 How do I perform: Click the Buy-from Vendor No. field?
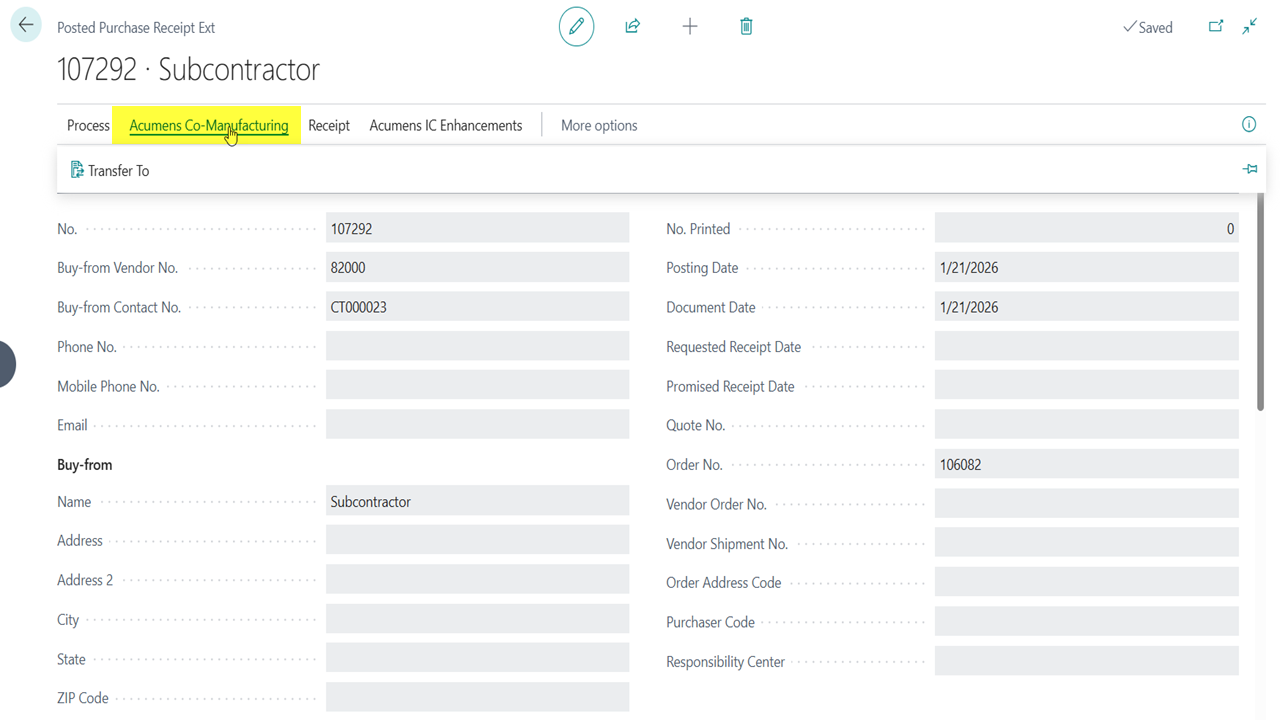(x=477, y=268)
